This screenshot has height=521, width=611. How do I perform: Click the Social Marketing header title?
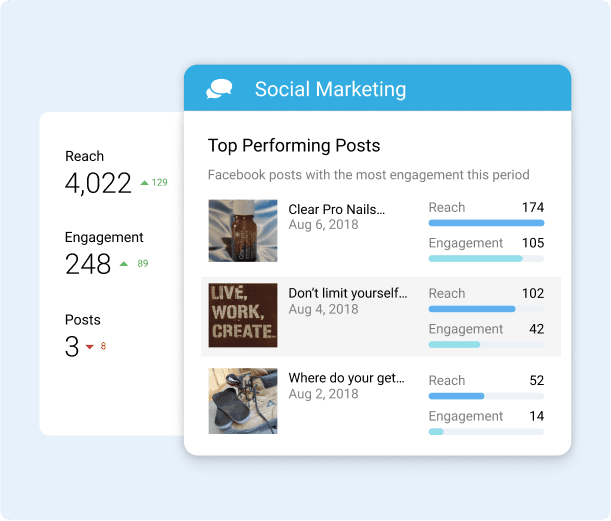(x=330, y=89)
